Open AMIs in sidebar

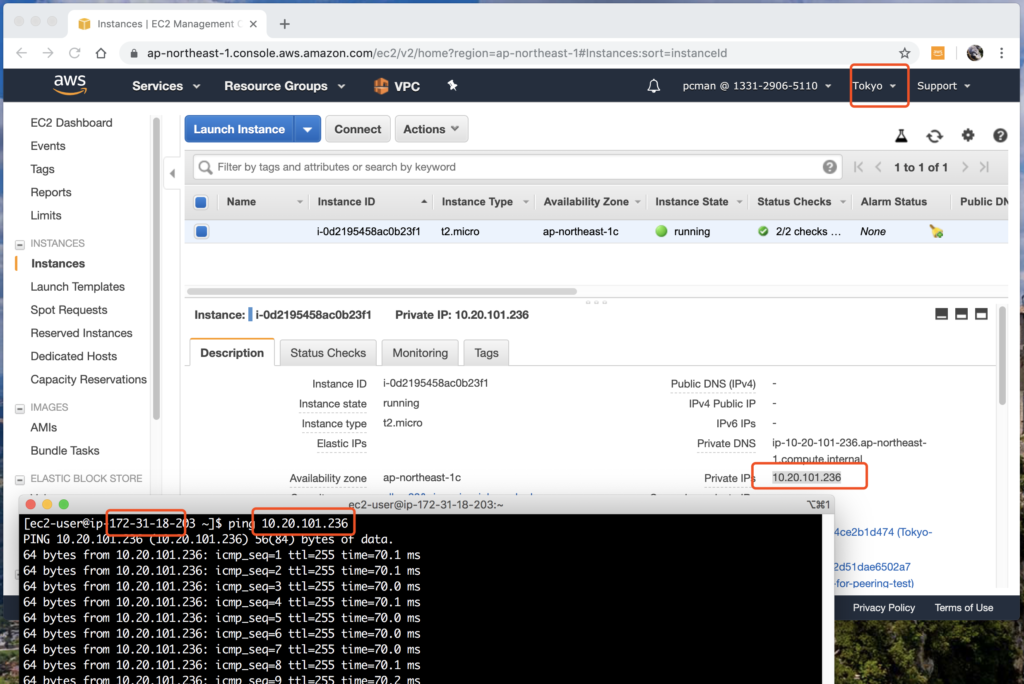[x=43, y=427]
